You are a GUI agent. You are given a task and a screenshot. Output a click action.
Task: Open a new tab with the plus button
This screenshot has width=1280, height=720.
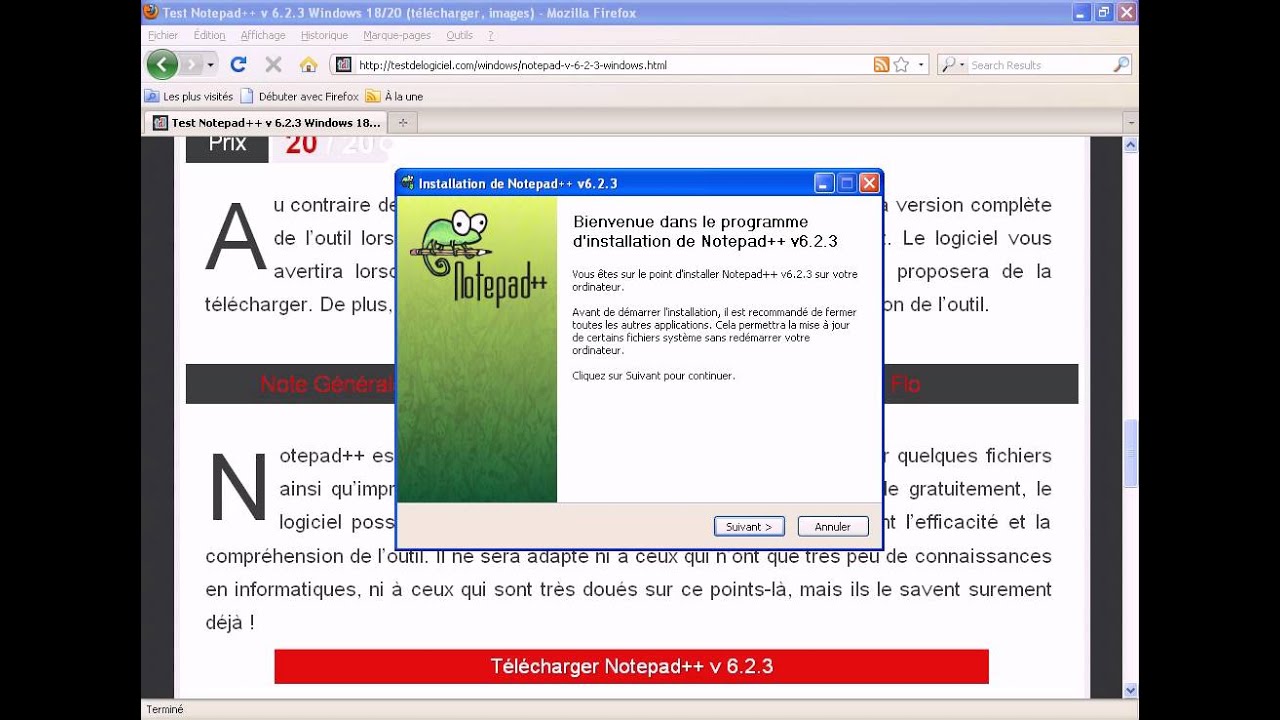pyautogui.click(x=403, y=122)
